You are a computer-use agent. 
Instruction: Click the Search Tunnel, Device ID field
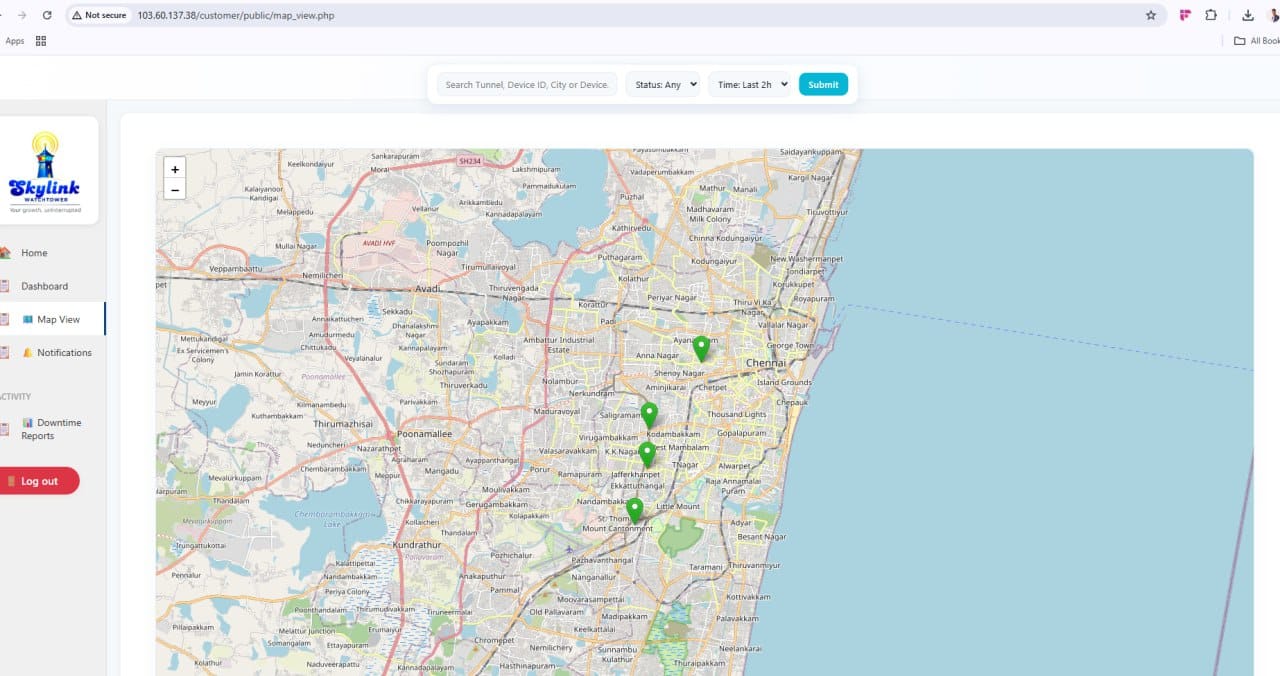[x=527, y=85]
